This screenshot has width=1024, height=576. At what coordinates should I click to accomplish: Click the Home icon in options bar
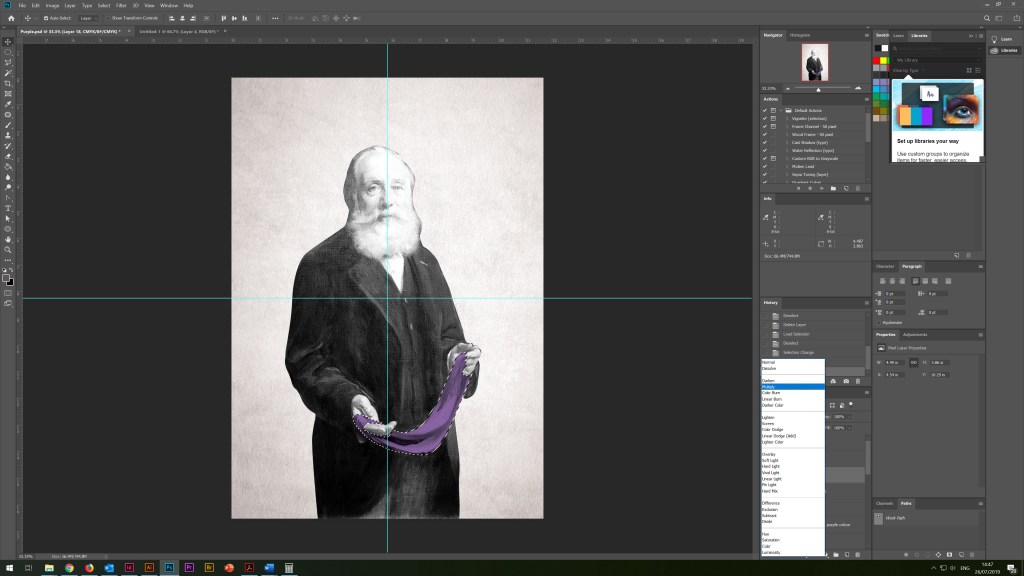(11, 18)
